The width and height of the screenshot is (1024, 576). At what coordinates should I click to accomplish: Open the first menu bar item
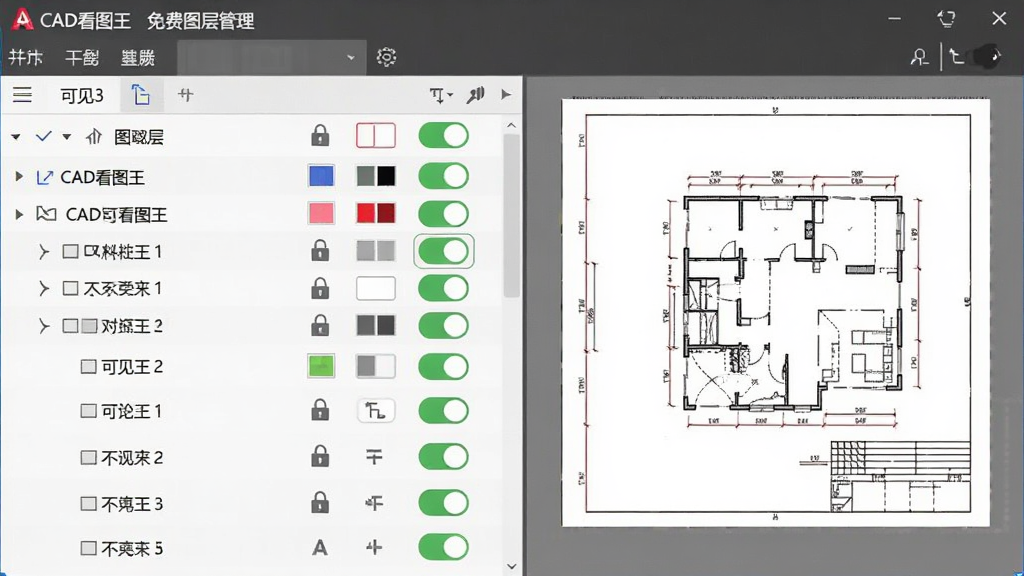click(x=26, y=57)
